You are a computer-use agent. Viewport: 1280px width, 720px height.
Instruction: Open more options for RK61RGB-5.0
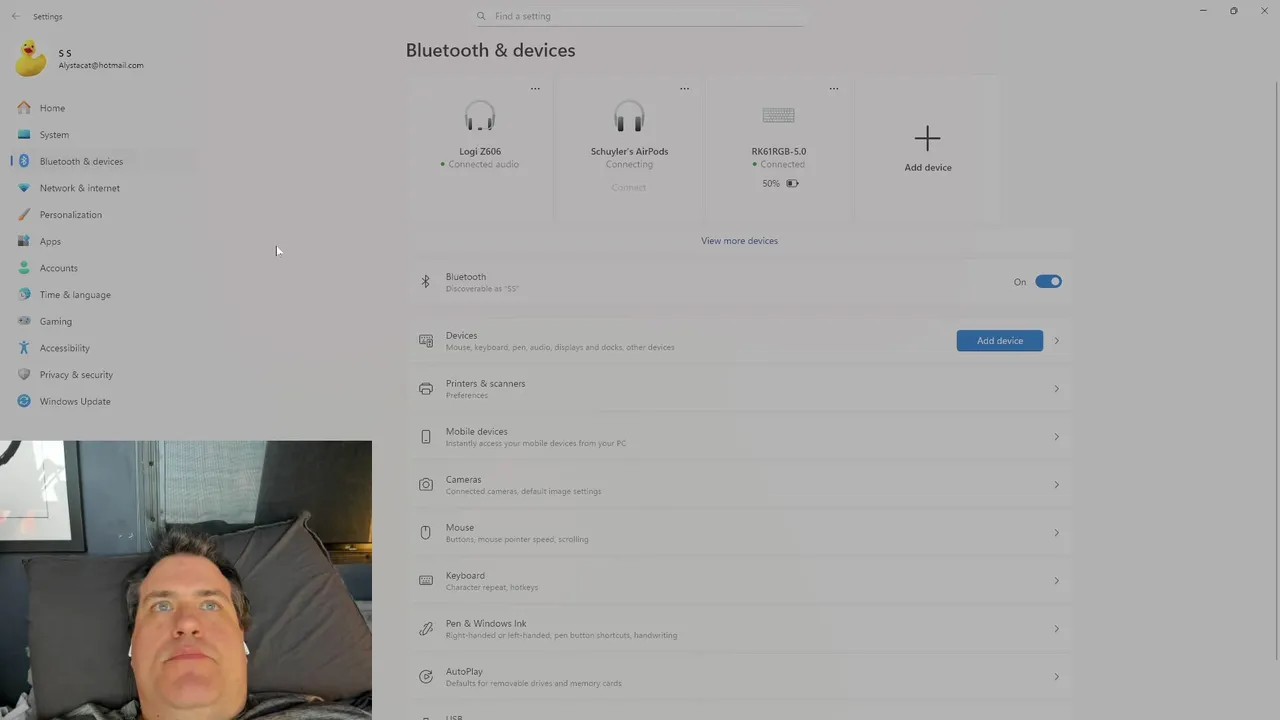pyautogui.click(x=834, y=89)
